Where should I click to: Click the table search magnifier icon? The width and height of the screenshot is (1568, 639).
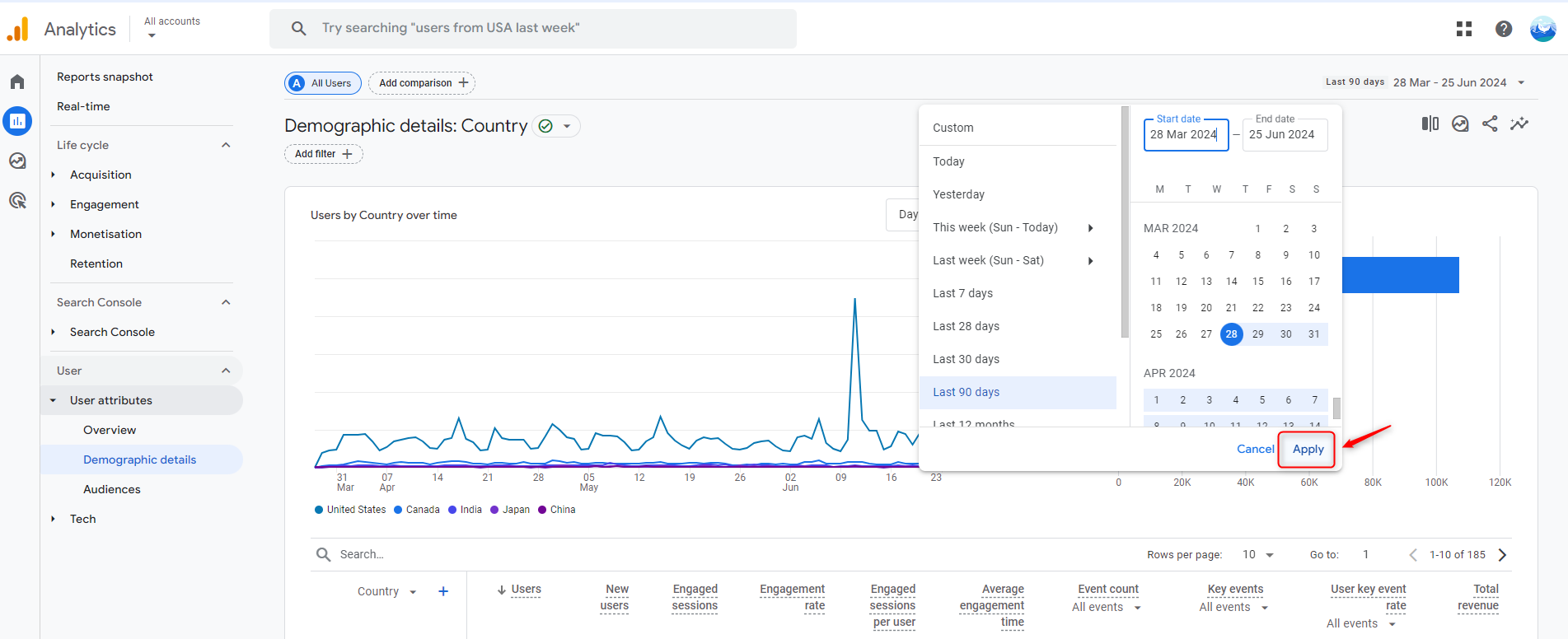[x=324, y=554]
